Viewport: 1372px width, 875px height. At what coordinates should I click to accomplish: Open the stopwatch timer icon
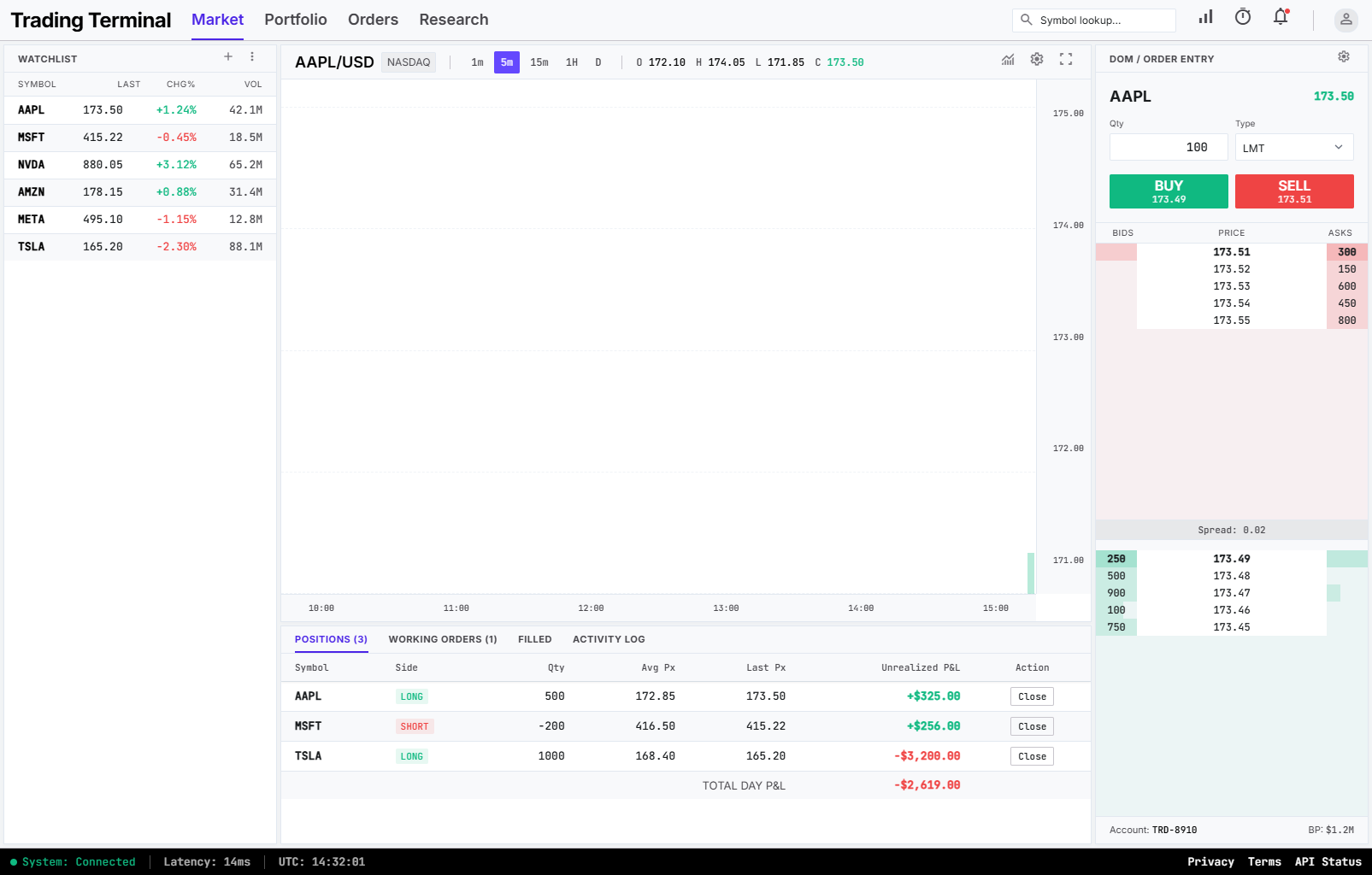[1243, 17]
